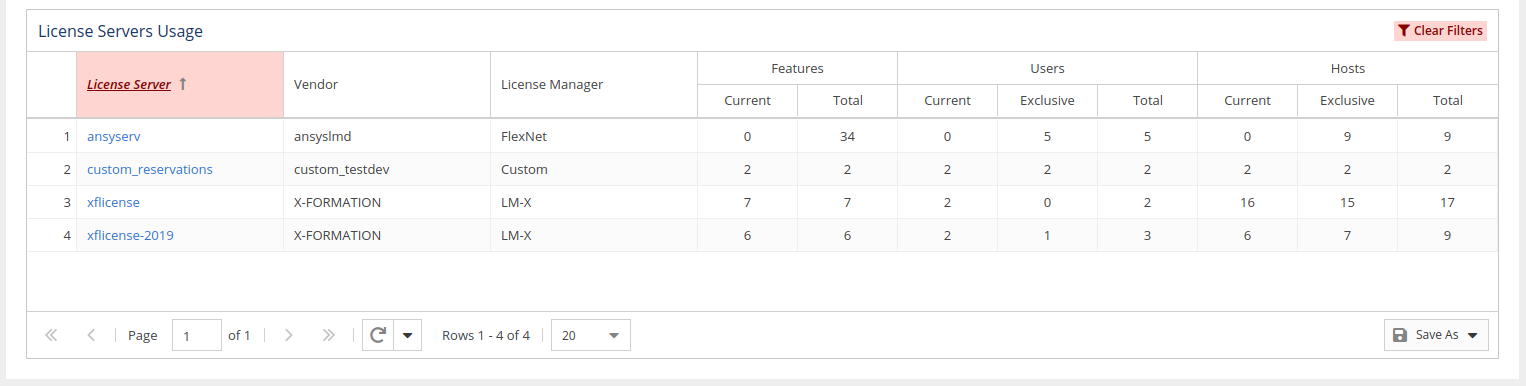Viewport: 1526px width, 386px height.
Task: Click the page number input field
Action: (x=197, y=335)
